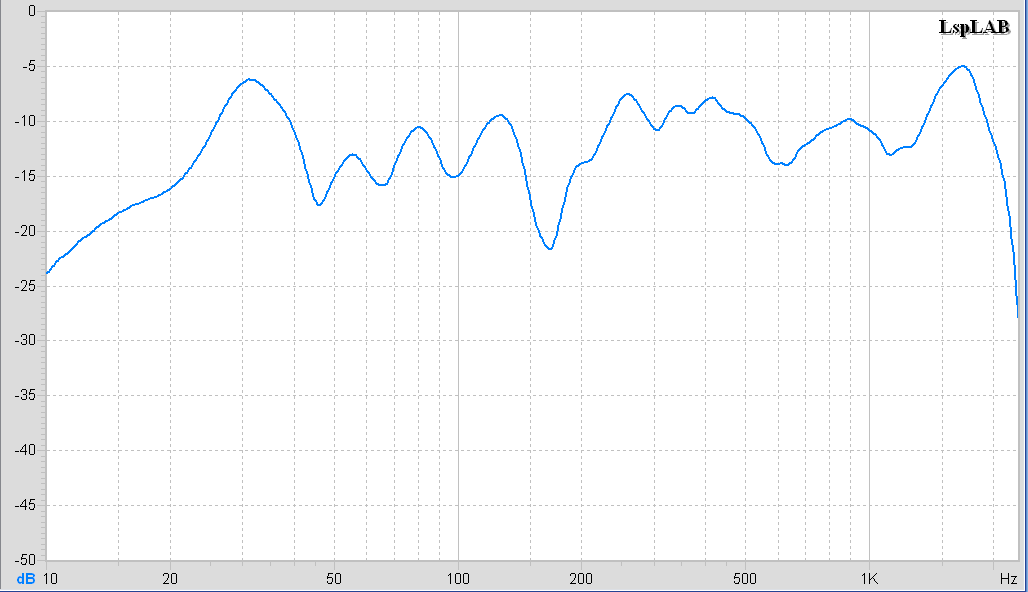Click the 20 label on frequency axis

pos(170,579)
